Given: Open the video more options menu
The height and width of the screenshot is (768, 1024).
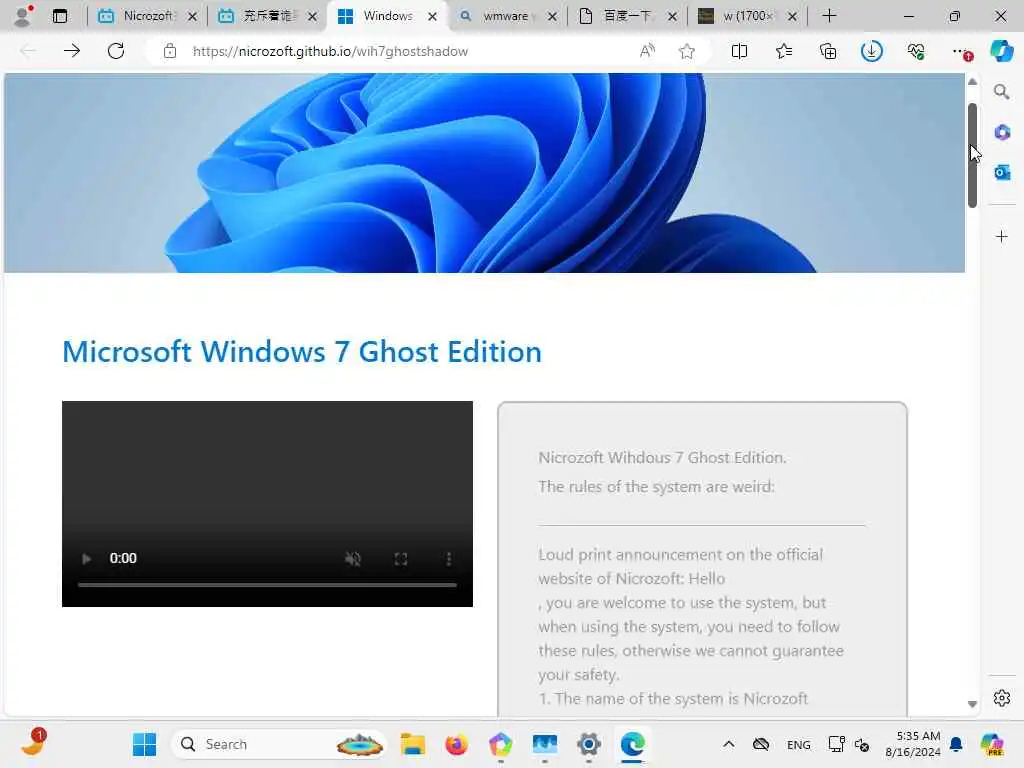Looking at the screenshot, I should click(449, 558).
